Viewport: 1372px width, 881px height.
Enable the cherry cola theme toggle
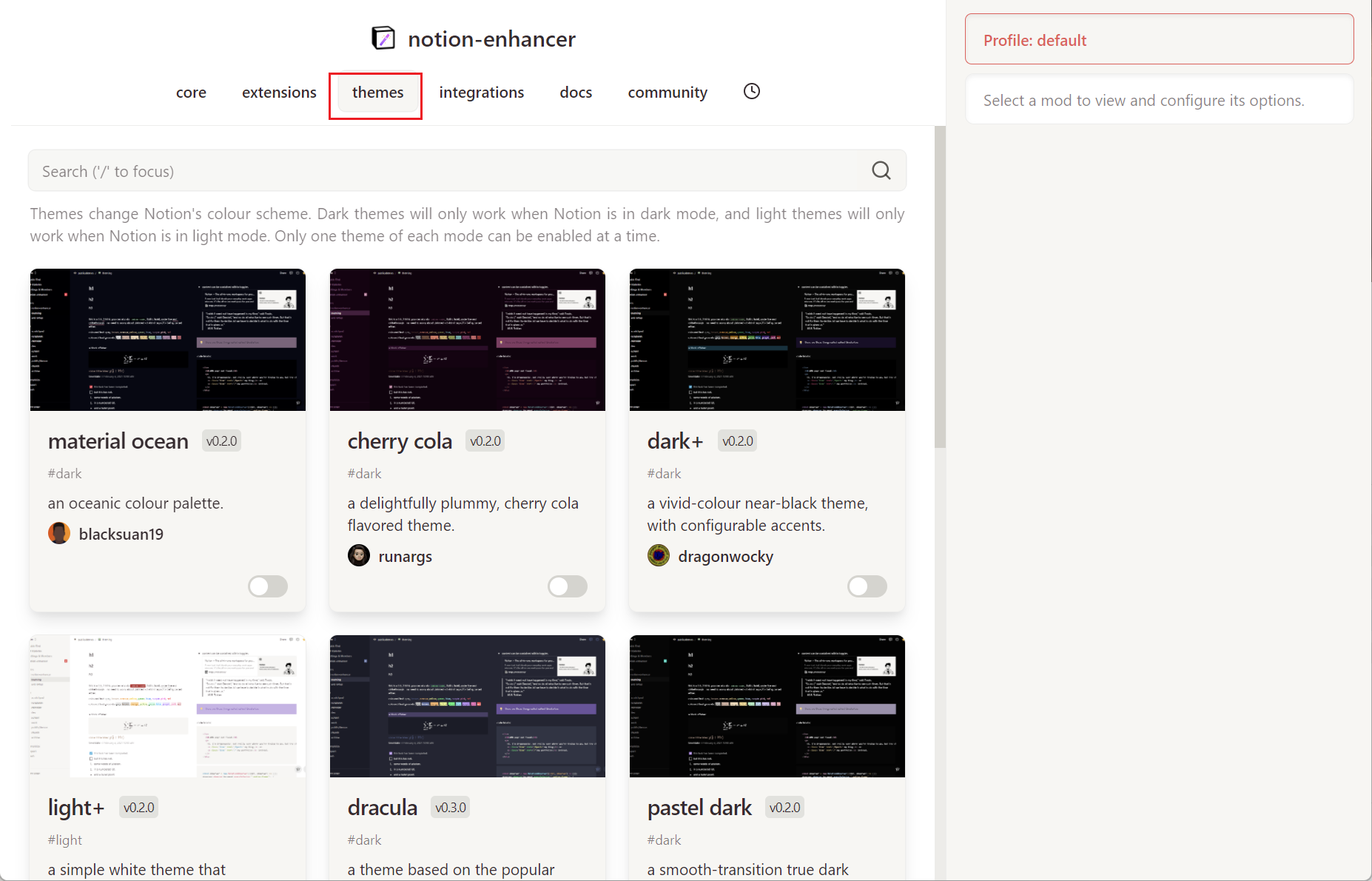[x=568, y=586]
